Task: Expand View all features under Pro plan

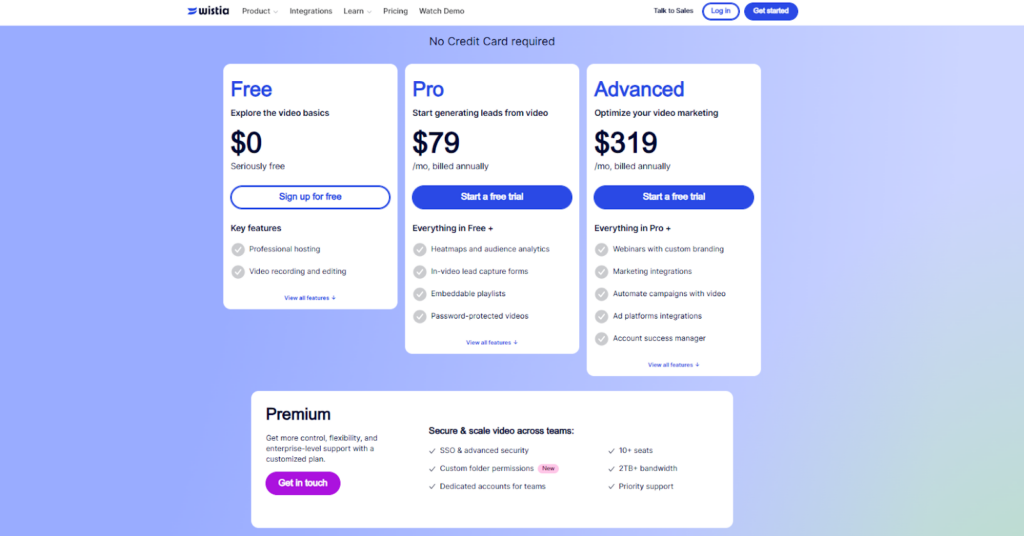Action: point(492,343)
